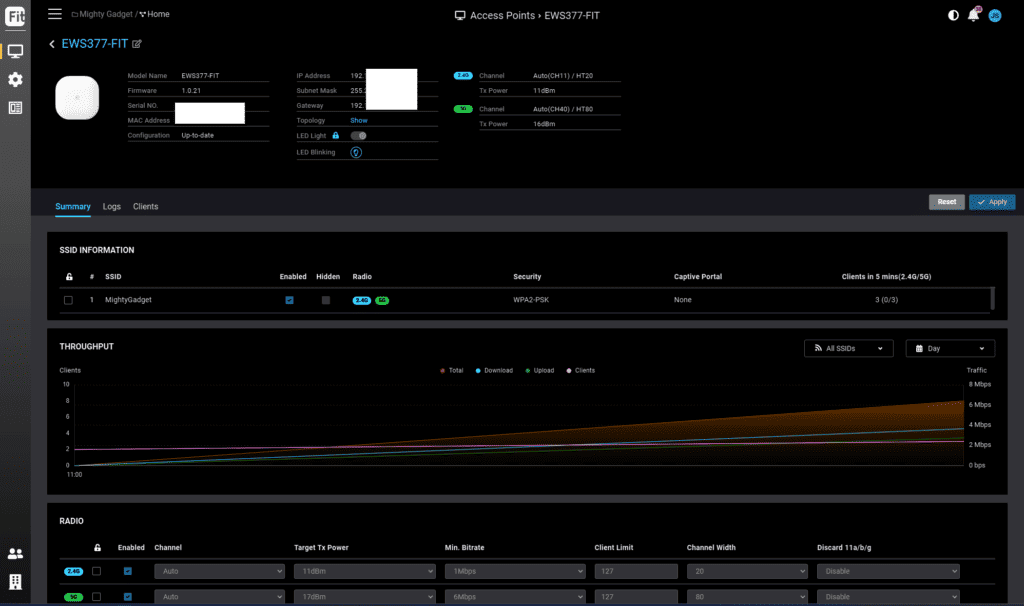The image size is (1024, 606).
Task: Click the Show topology link
Action: [x=358, y=120]
